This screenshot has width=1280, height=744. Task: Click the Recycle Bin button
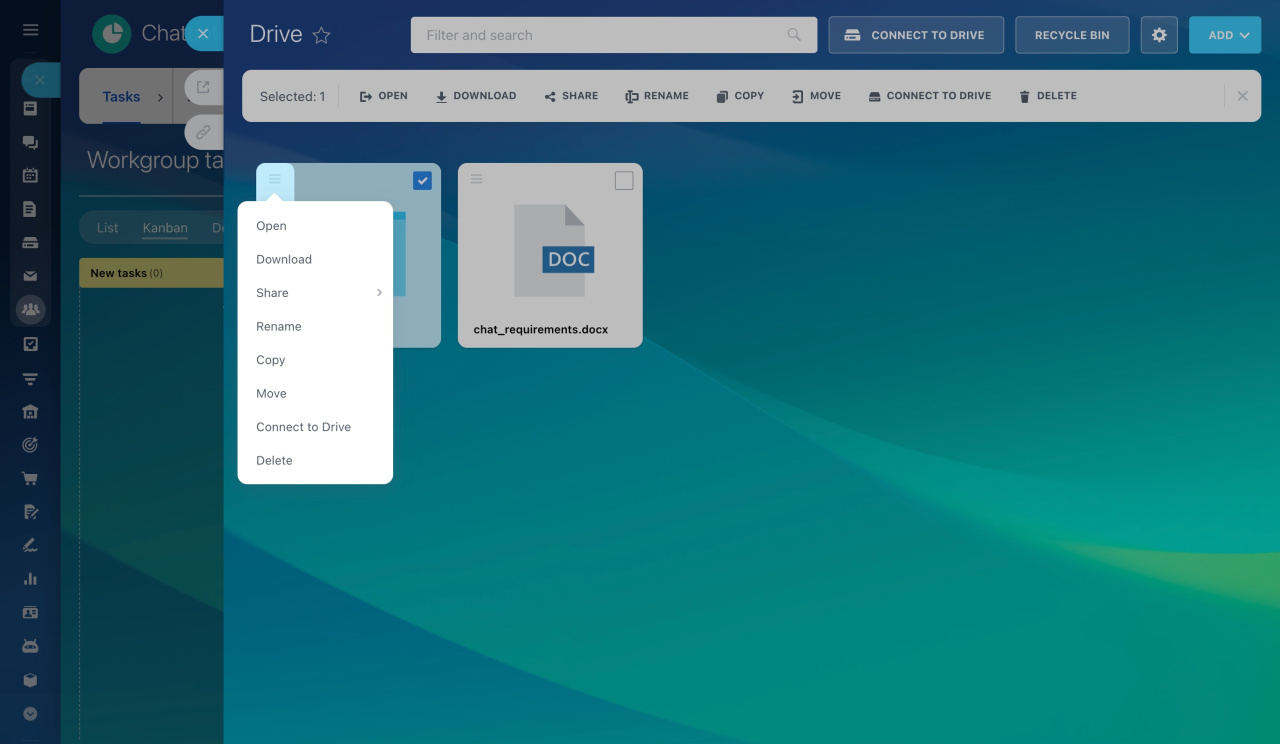click(1072, 35)
